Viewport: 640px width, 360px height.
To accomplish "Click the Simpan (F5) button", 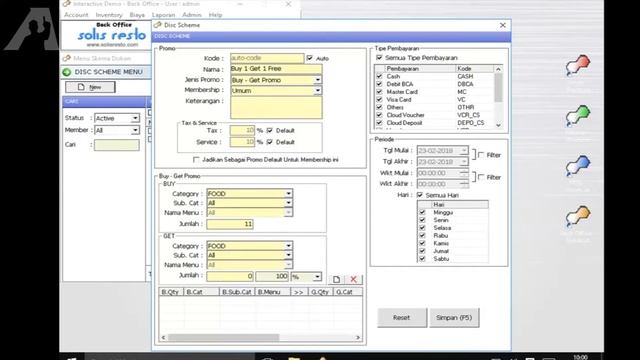I will point(454,318).
